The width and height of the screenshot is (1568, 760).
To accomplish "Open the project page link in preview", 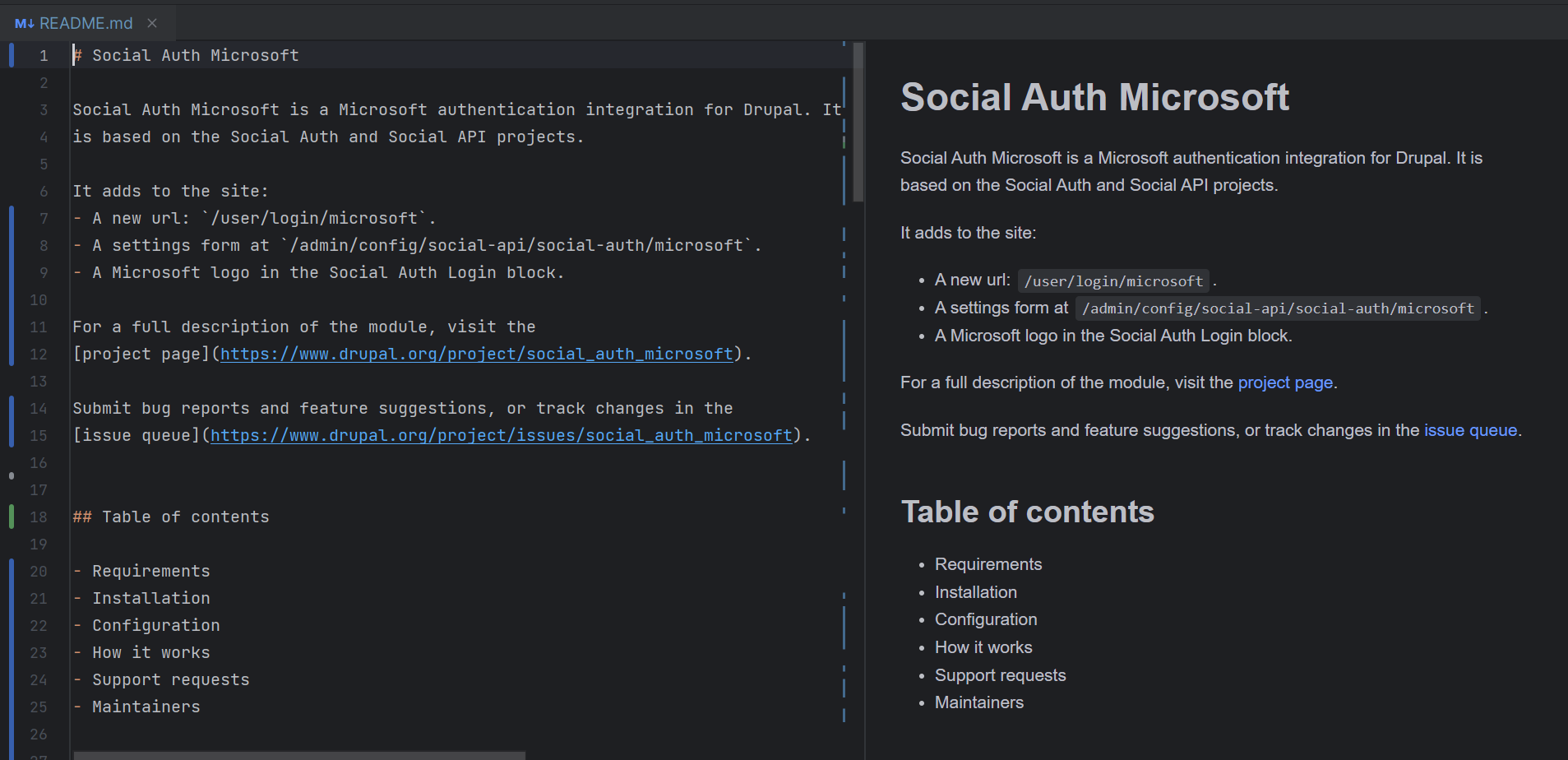I will [1284, 382].
